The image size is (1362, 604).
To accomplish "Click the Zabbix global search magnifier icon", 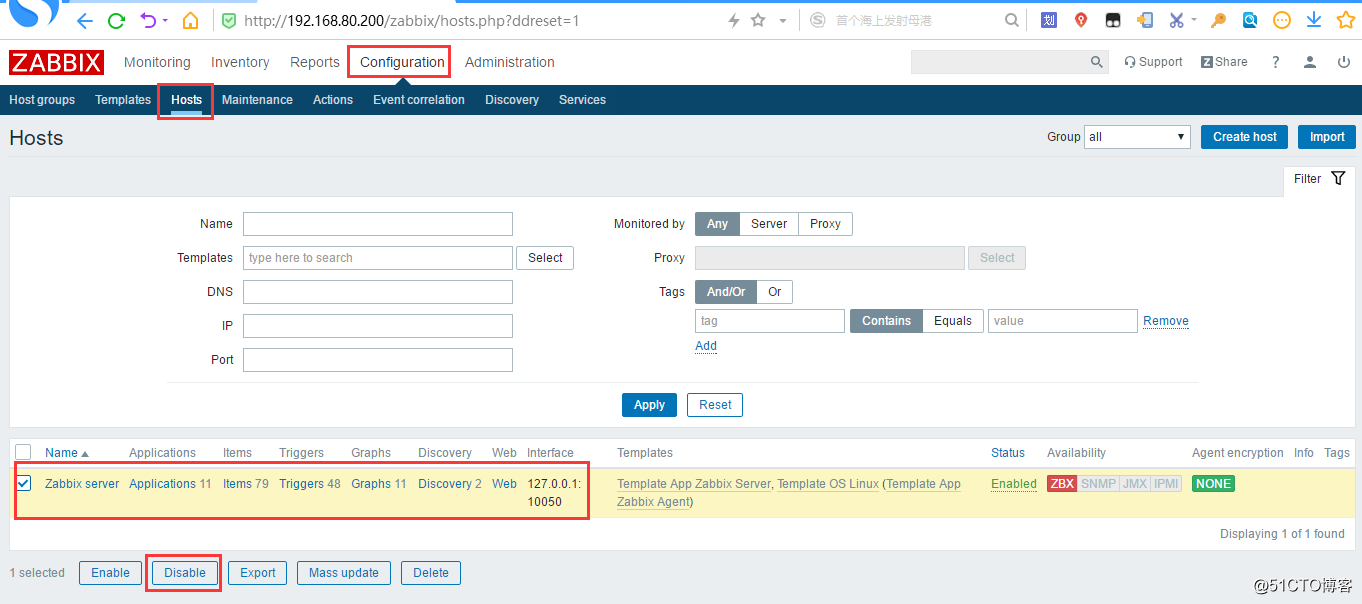I will (x=1096, y=61).
